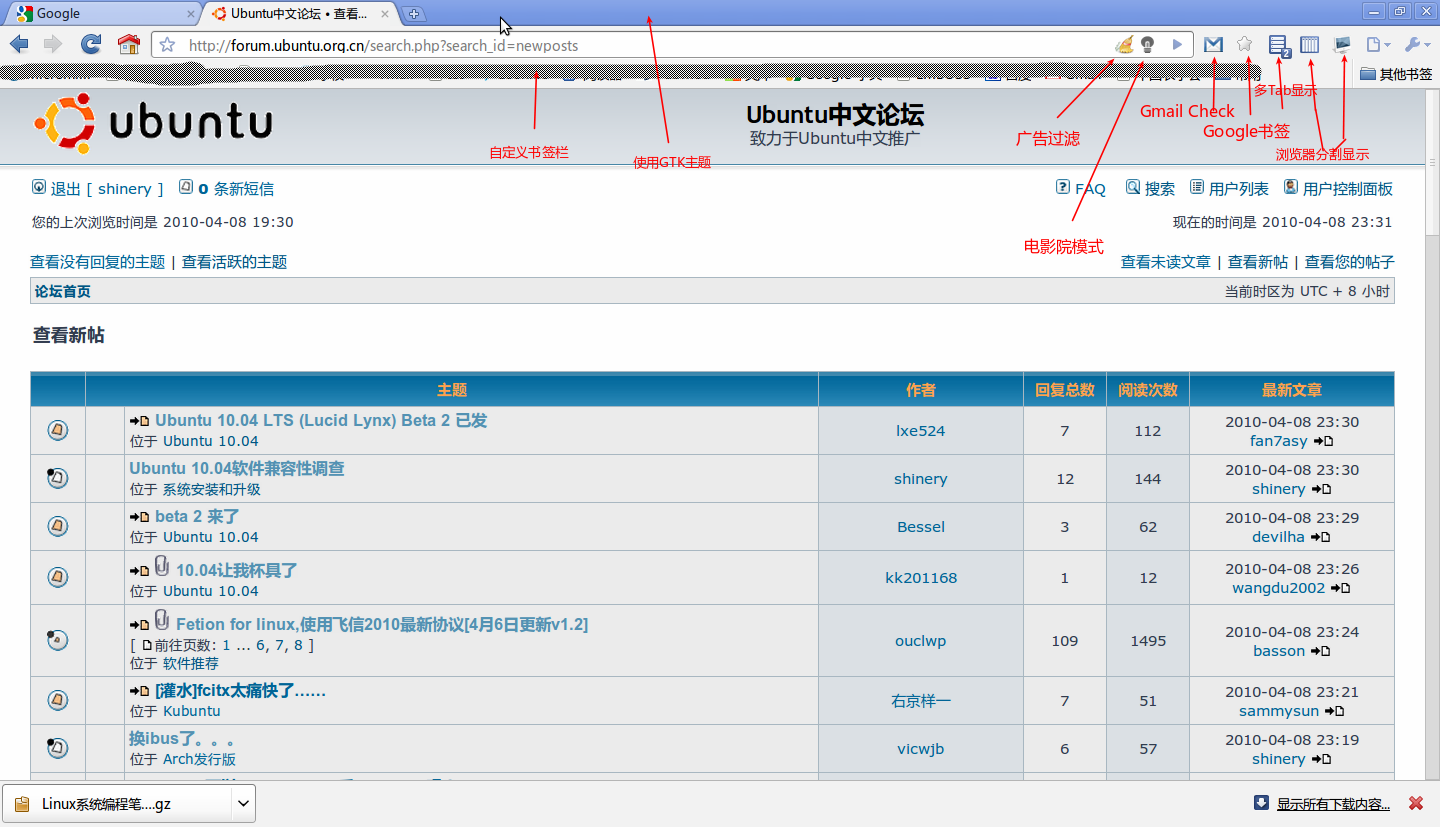
Task: Focus the address bar URL field
Action: coord(640,45)
